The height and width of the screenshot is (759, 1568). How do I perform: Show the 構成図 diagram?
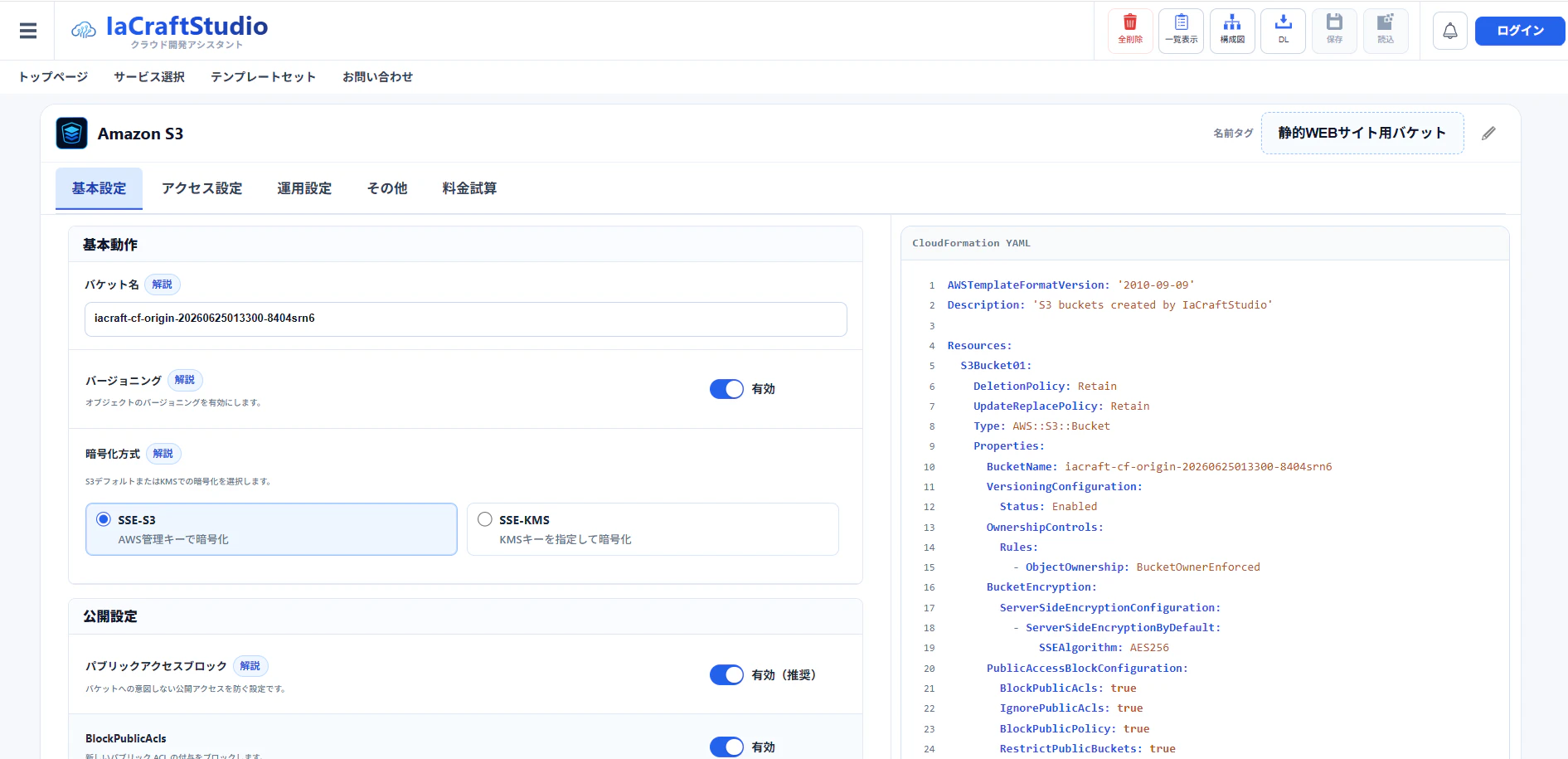point(1232,31)
